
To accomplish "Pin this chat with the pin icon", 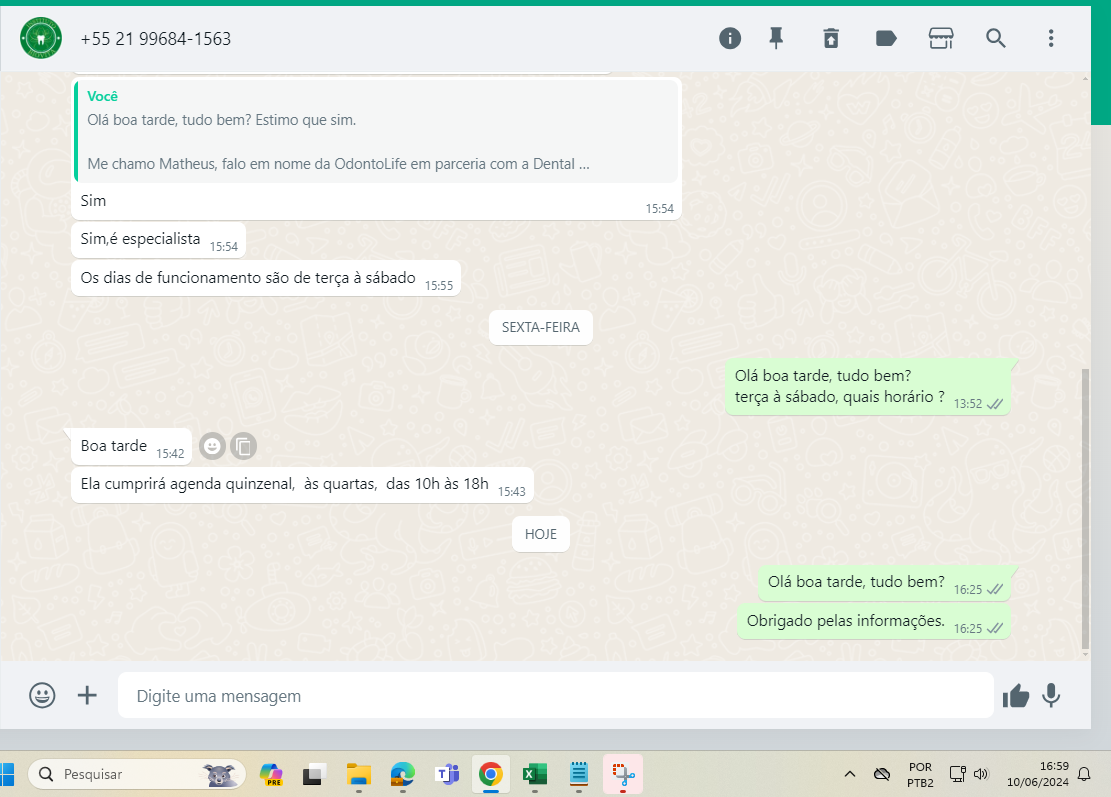I will (777, 38).
